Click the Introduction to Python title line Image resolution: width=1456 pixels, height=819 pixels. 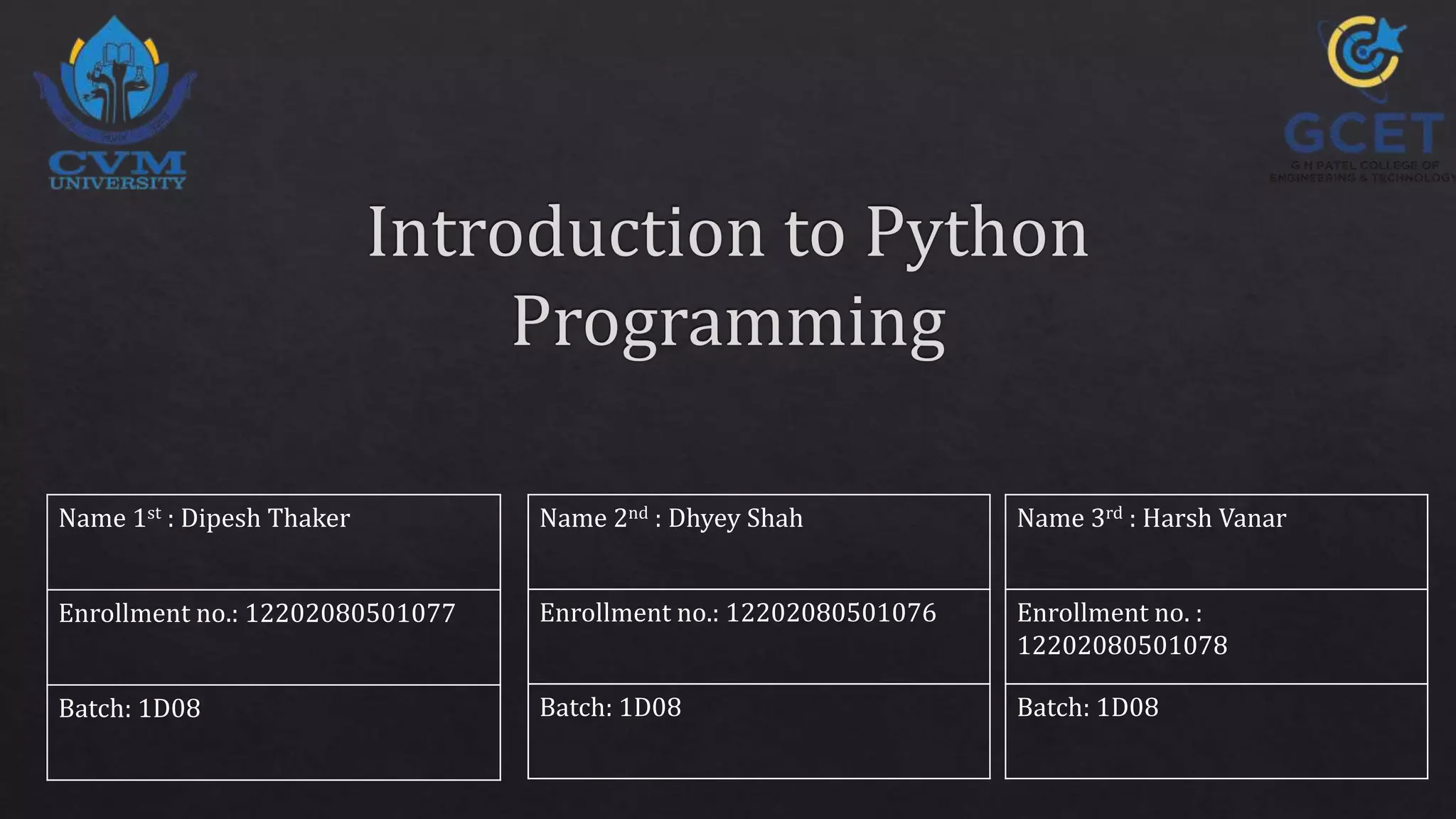728,232
